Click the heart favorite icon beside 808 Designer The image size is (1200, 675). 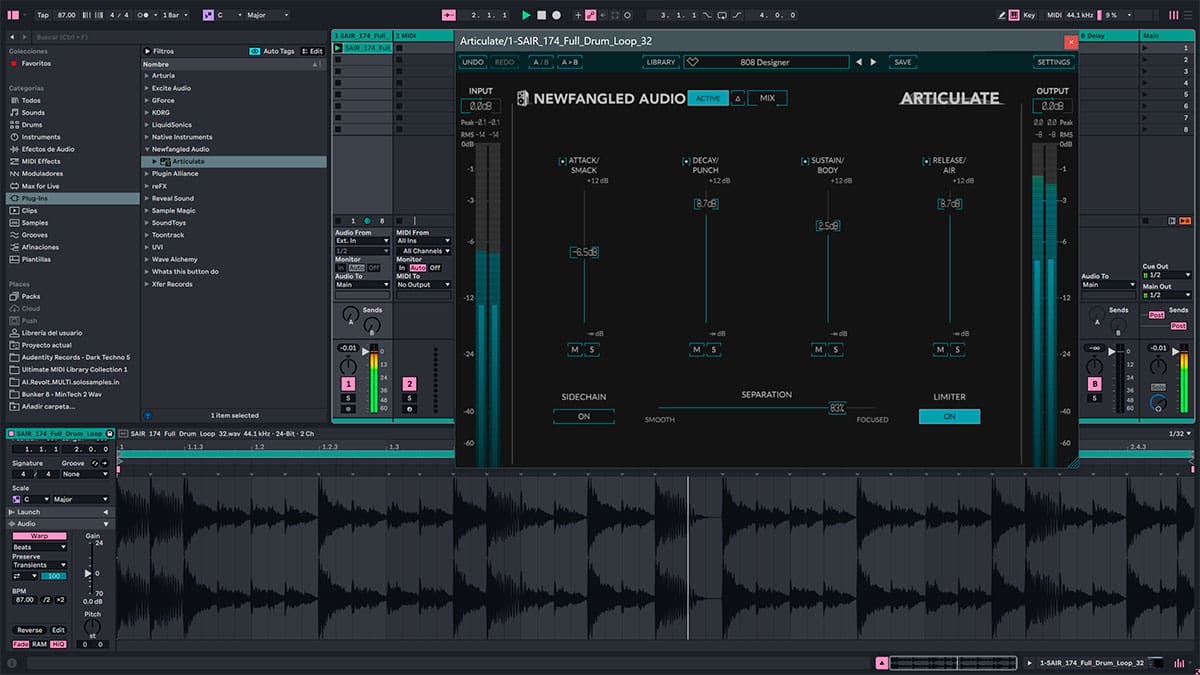(692, 62)
